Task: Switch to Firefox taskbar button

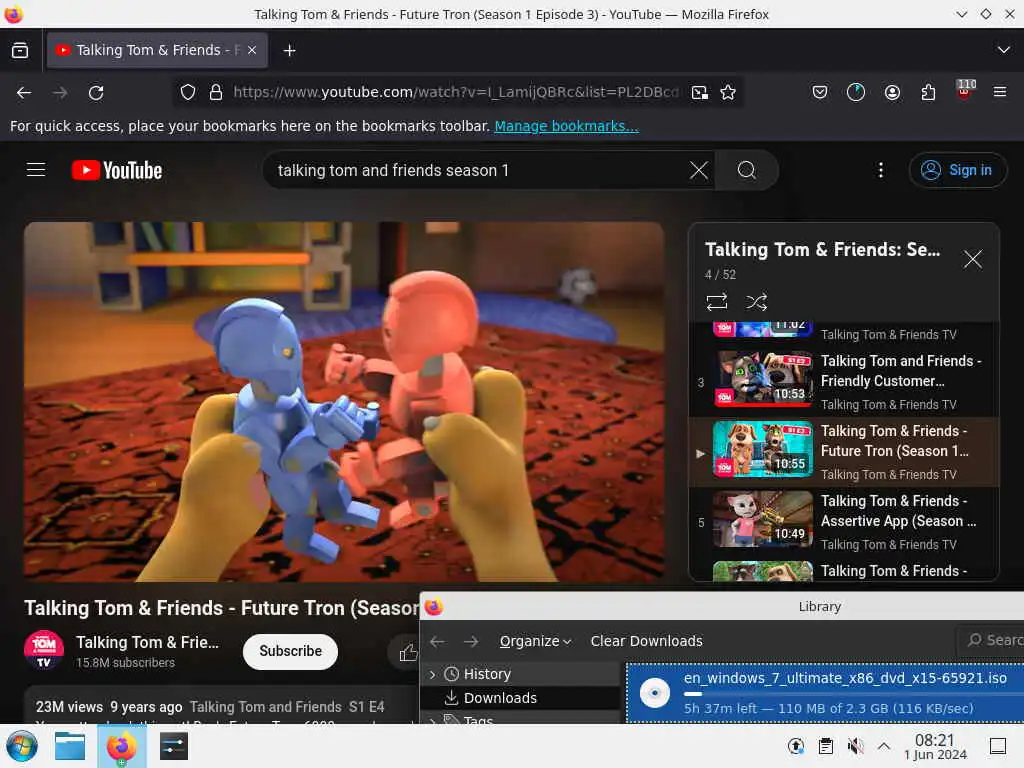Action: coord(122,746)
